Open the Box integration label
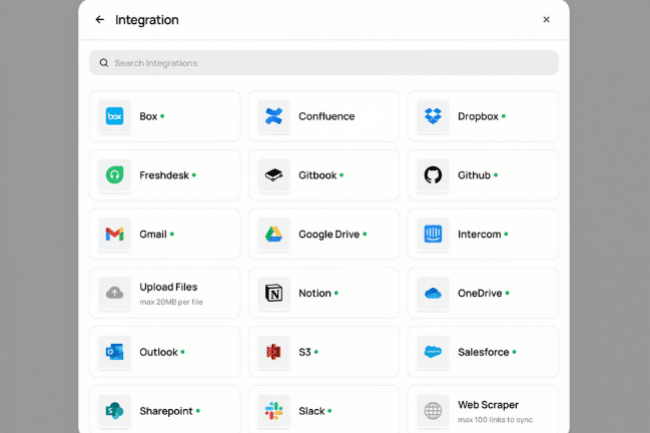 [x=148, y=116]
